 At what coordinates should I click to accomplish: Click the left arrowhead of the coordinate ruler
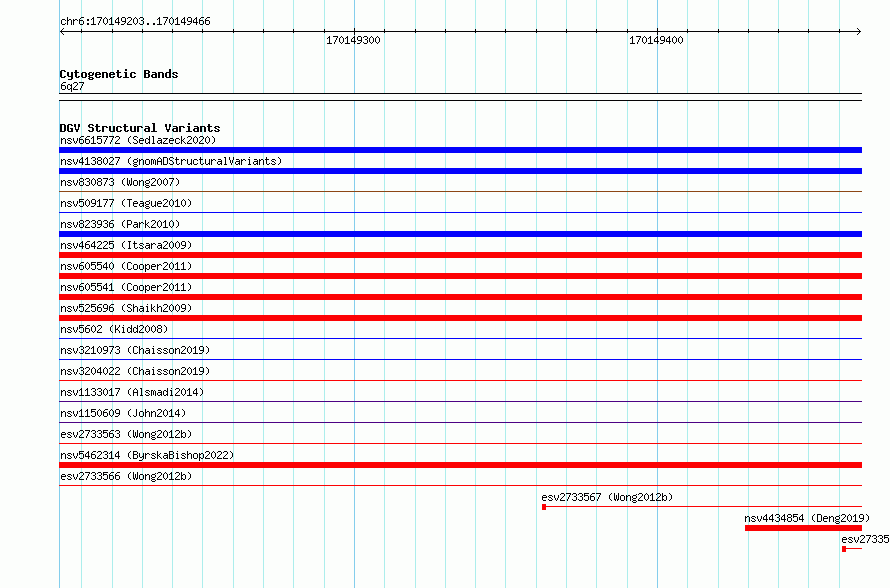tap(62, 32)
